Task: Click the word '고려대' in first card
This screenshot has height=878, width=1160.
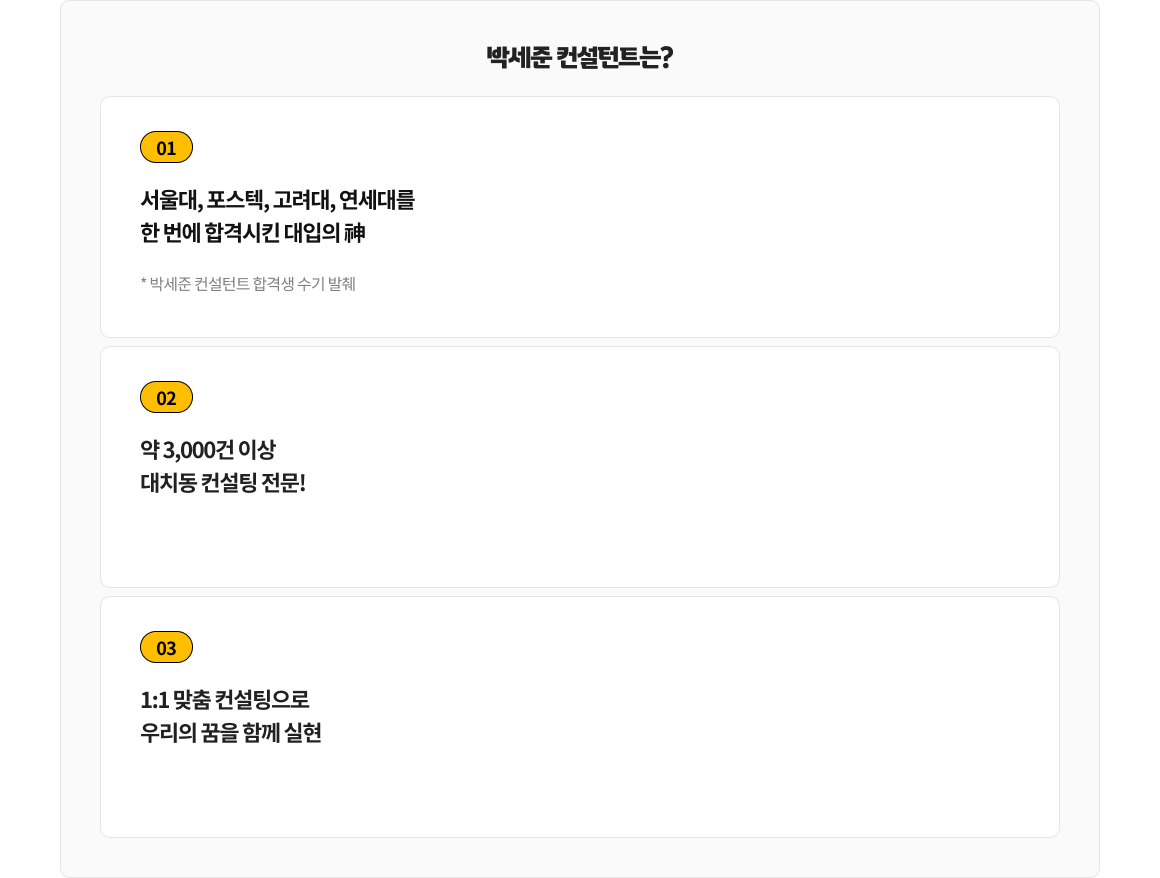Action: tap(302, 200)
